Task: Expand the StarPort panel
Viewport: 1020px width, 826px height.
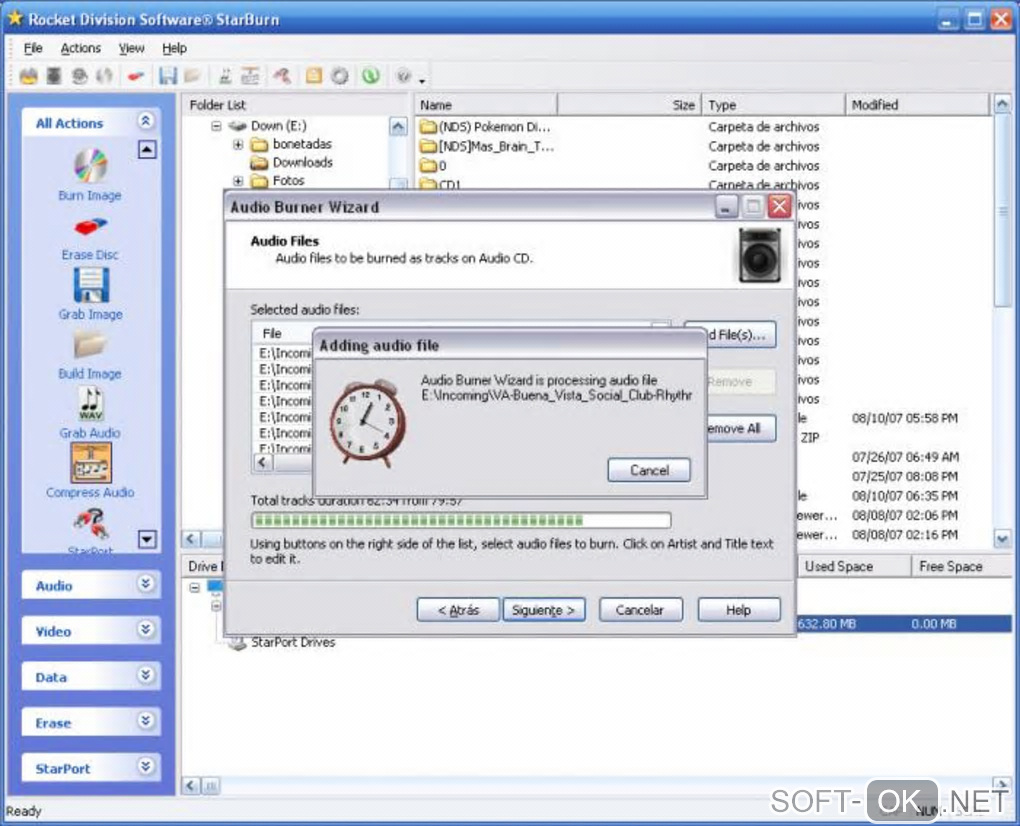Action: (x=146, y=766)
